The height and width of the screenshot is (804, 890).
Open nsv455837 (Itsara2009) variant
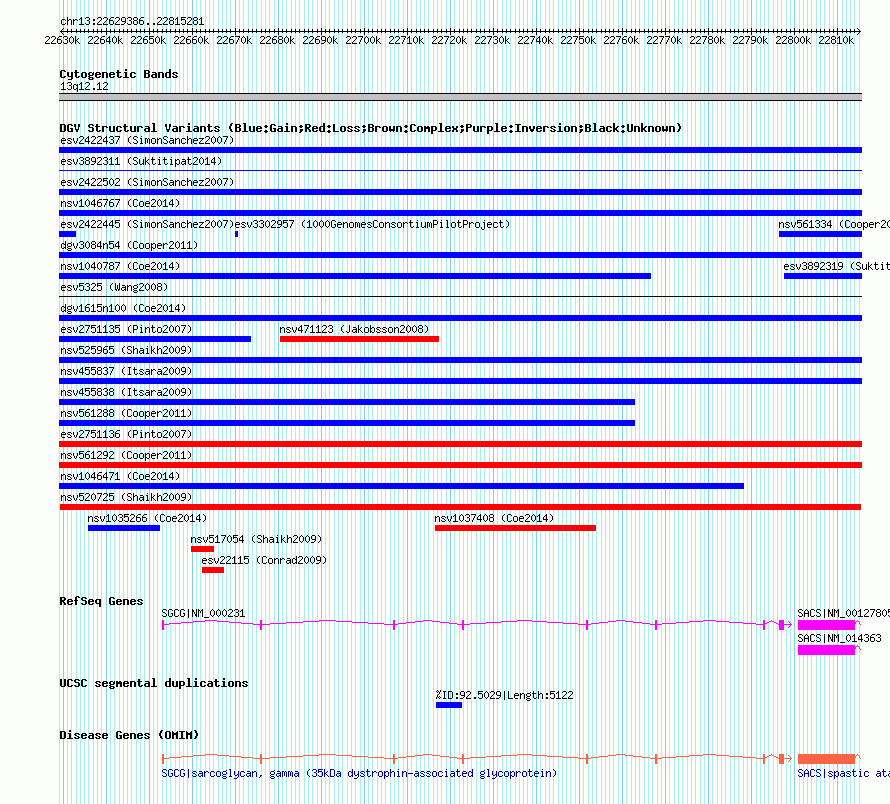tap(126, 371)
